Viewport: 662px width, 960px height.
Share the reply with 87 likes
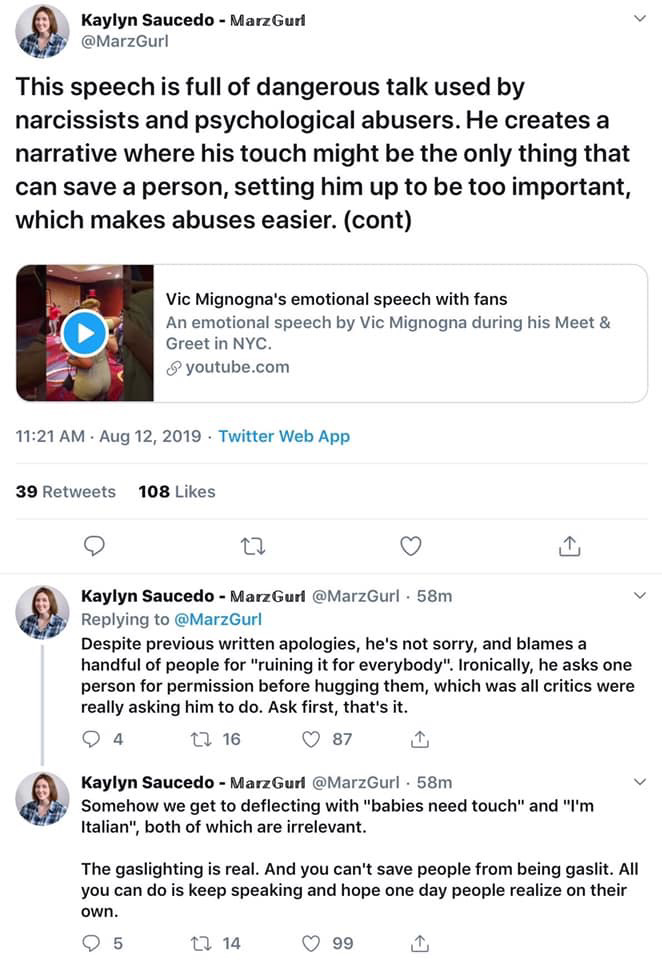[x=420, y=740]
